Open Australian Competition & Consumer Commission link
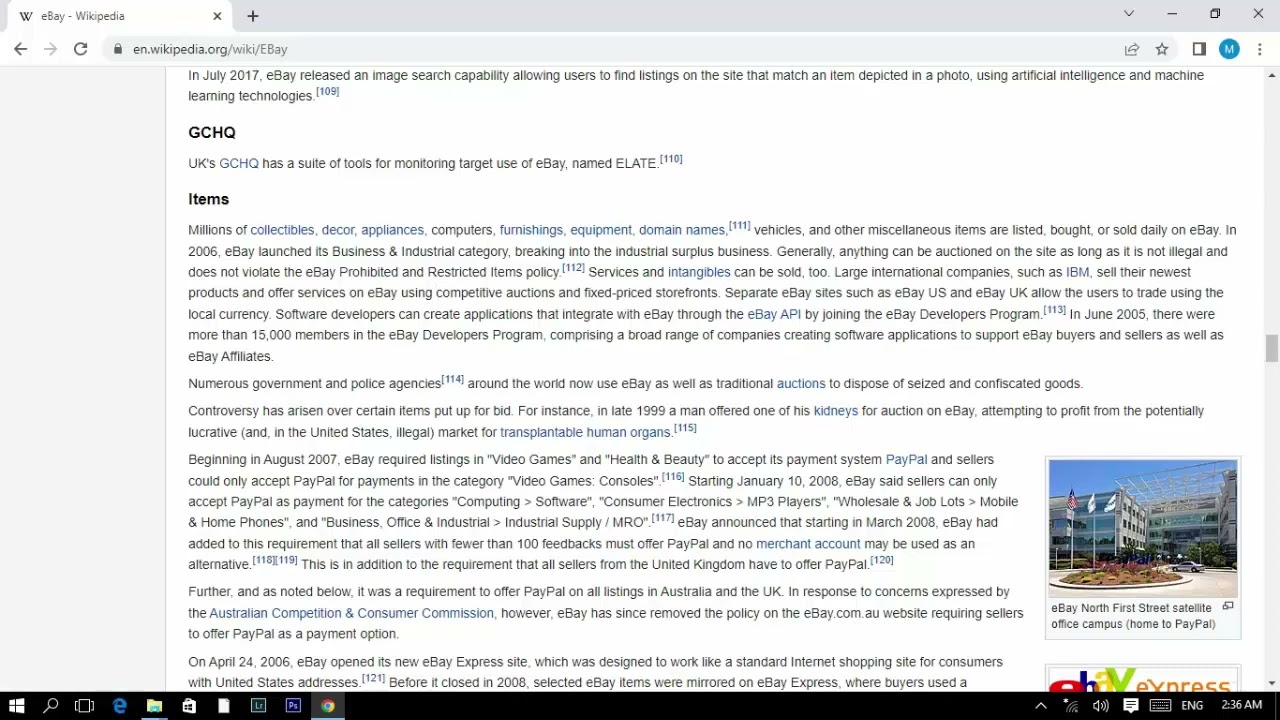 coord(351,613)
